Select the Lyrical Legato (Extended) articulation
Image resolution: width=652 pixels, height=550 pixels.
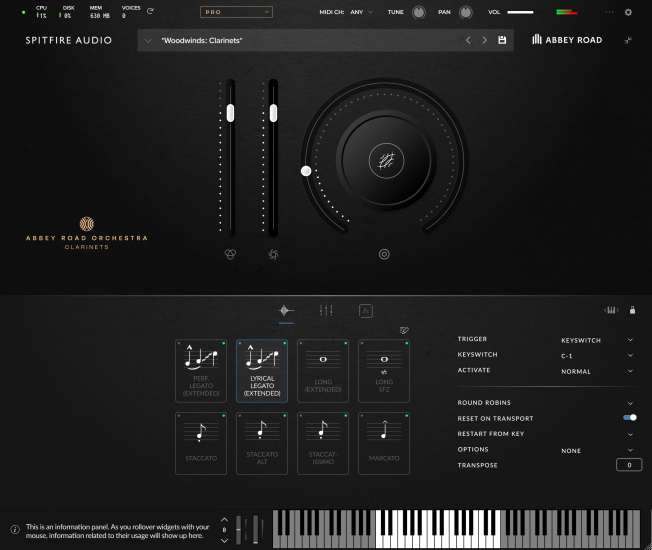coord(262,371)
